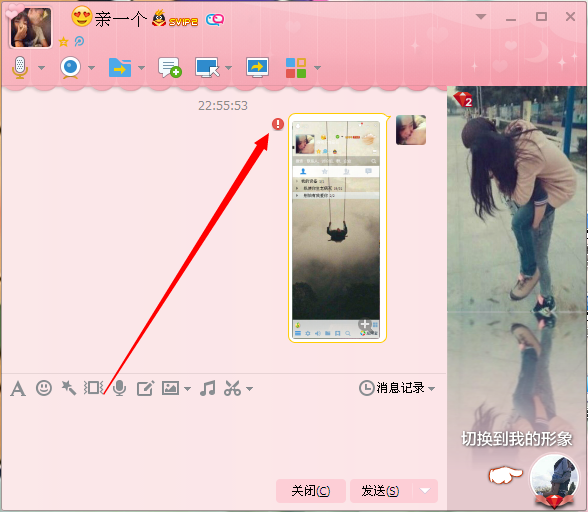The image size is (588, 512).
Task: Maximize the chat window
Action: click(541, 17)
